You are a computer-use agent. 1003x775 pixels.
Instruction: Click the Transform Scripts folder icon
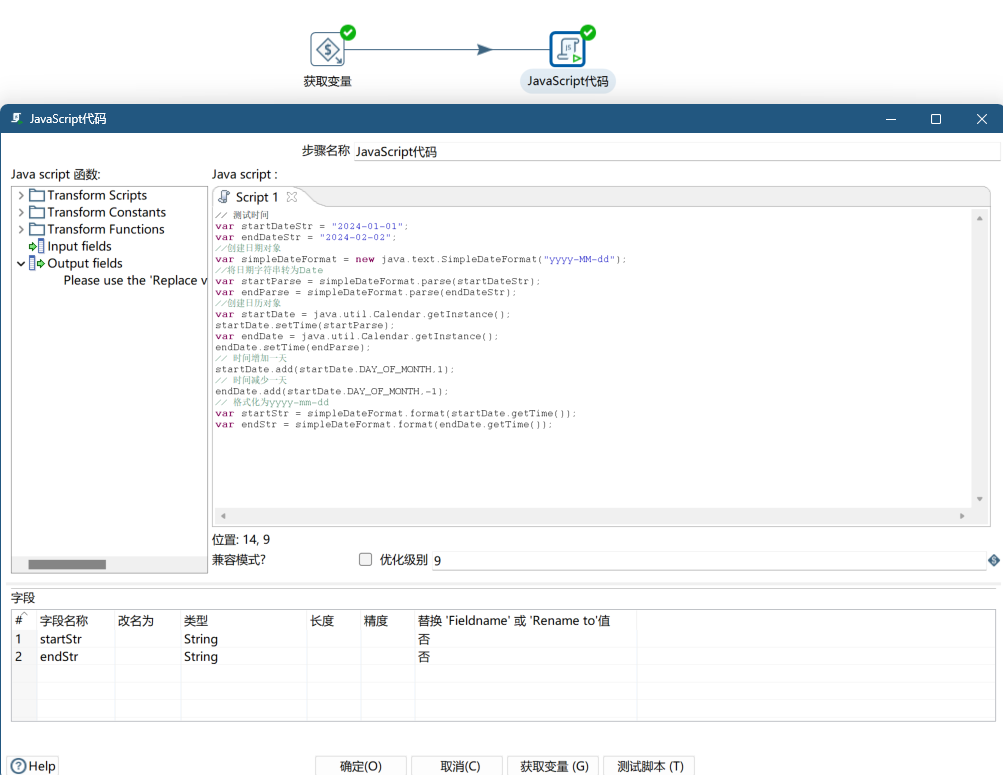click(x=37, y=195)
